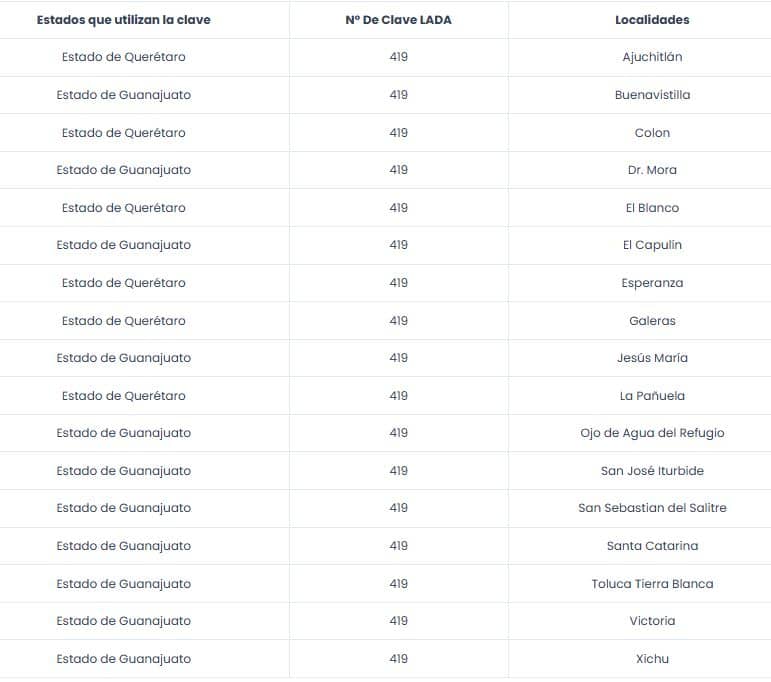Click on Dr. Mora in the table

click(652, 170)
